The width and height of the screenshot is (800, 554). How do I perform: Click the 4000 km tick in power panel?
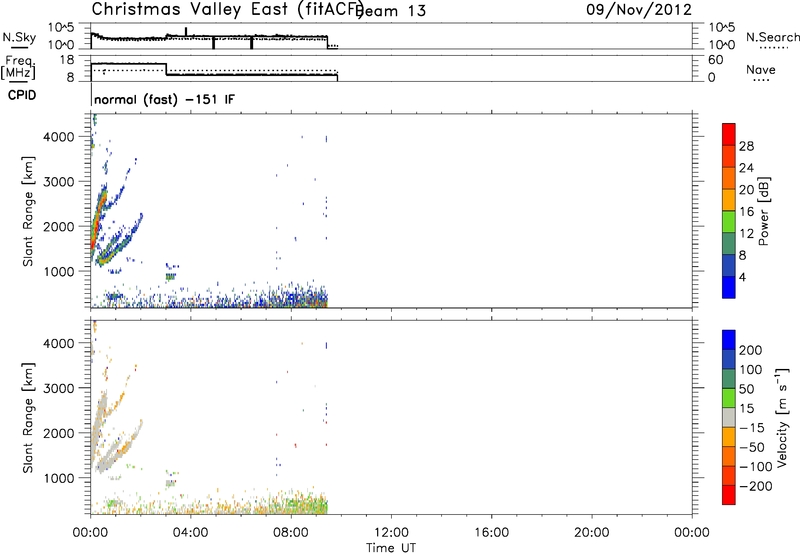tap(58, 137)
